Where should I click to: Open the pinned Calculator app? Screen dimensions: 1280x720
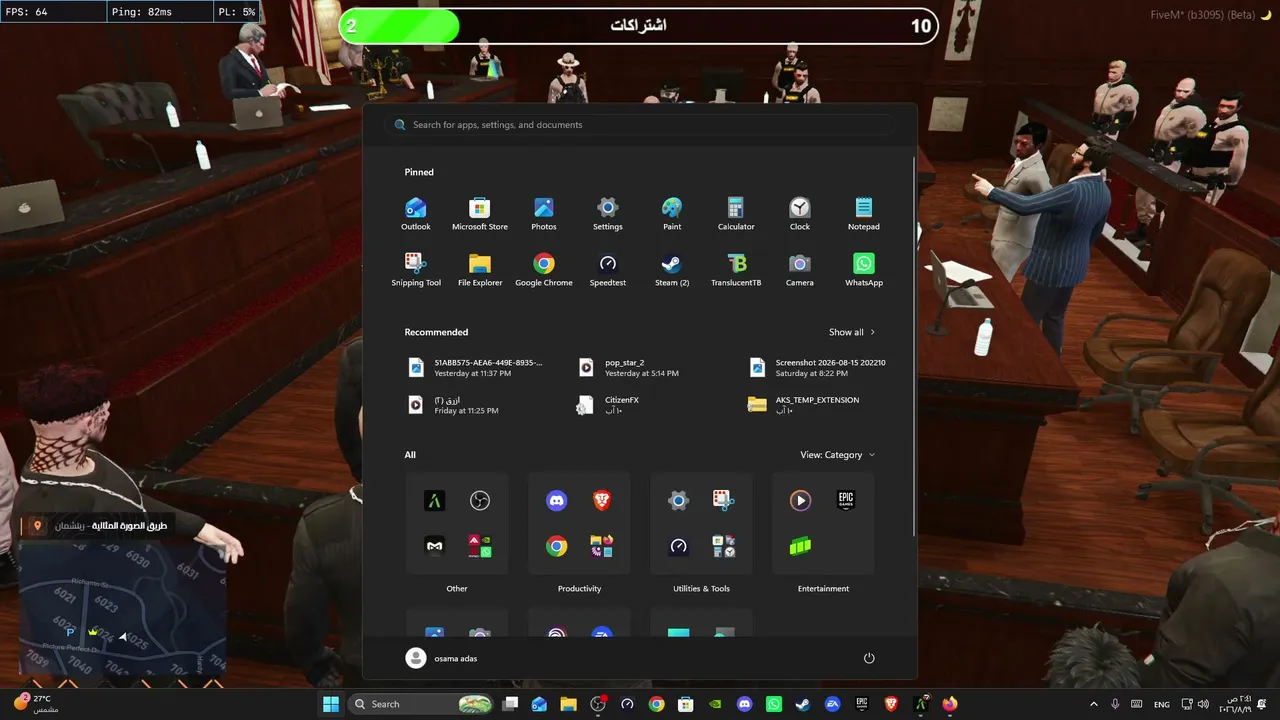click(736, 214)
